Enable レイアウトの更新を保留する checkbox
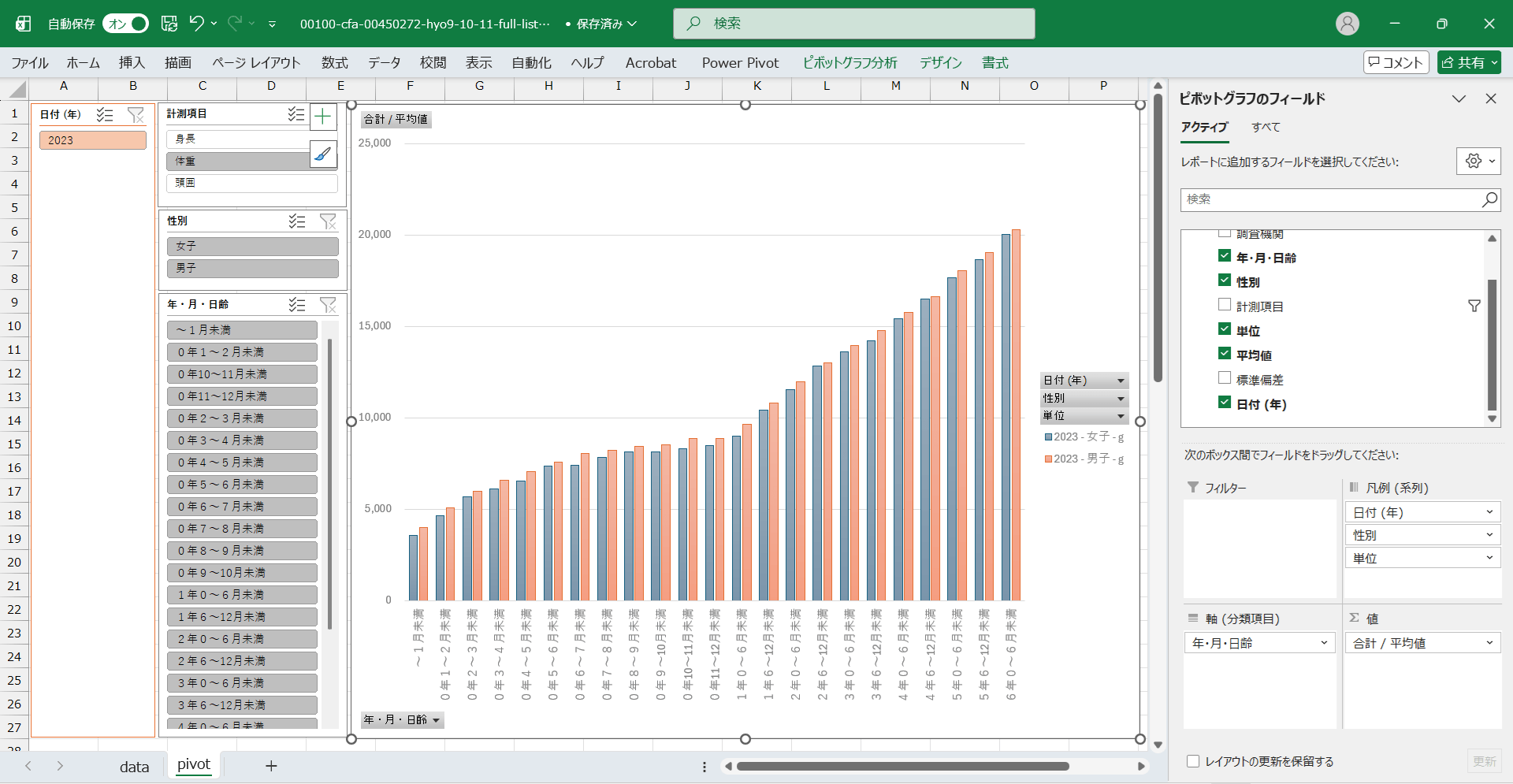 1193,761
